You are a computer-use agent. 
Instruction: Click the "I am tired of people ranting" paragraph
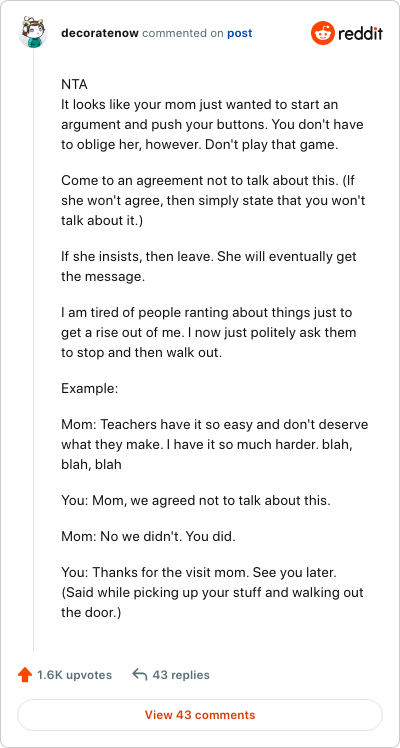[x=208, y=332]
